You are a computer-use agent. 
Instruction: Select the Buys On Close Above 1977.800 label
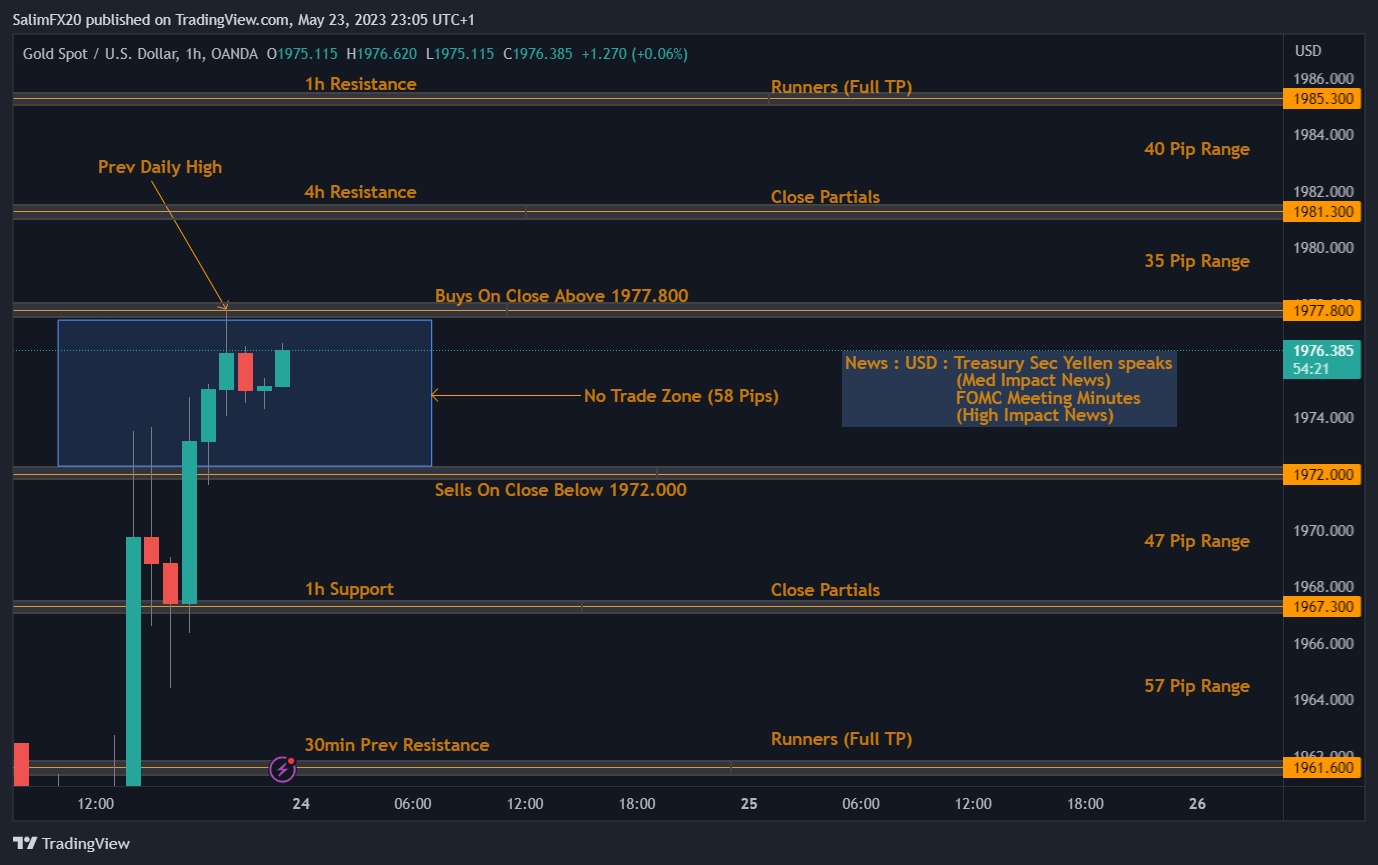[561, 296]
